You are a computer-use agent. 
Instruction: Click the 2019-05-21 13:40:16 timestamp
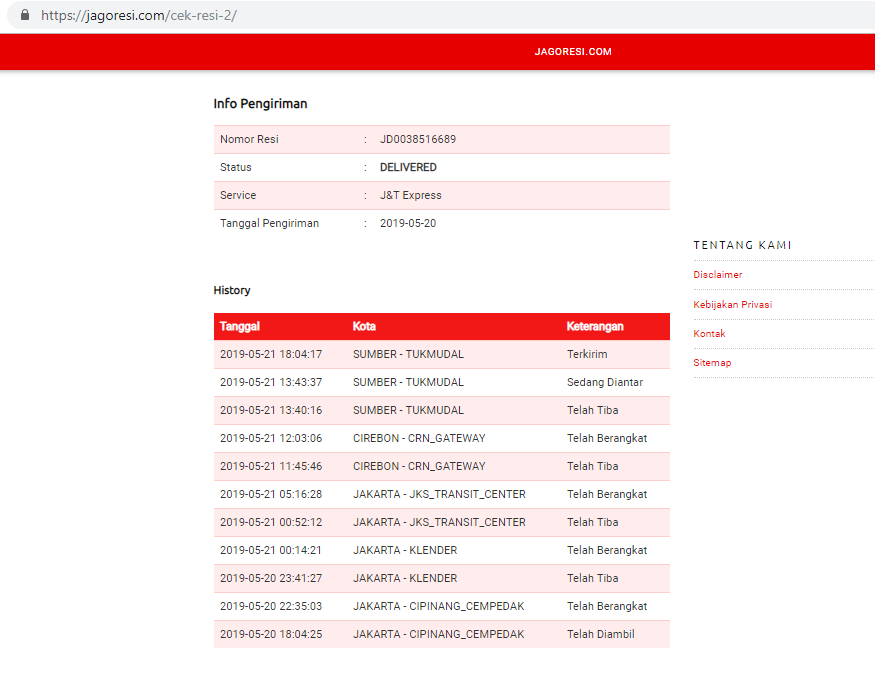[271, 410]
